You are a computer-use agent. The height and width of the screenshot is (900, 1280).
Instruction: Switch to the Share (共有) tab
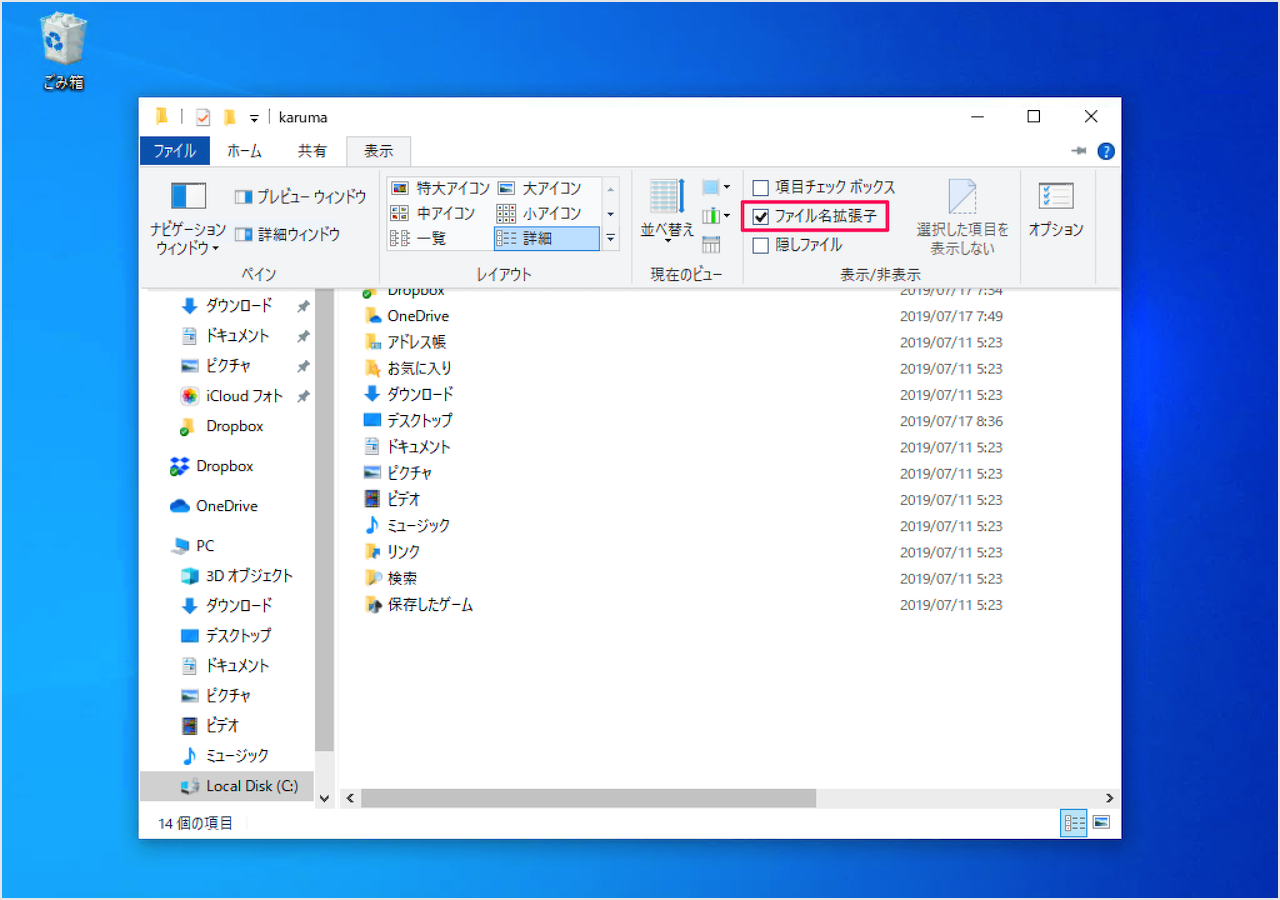pos(312,151)
